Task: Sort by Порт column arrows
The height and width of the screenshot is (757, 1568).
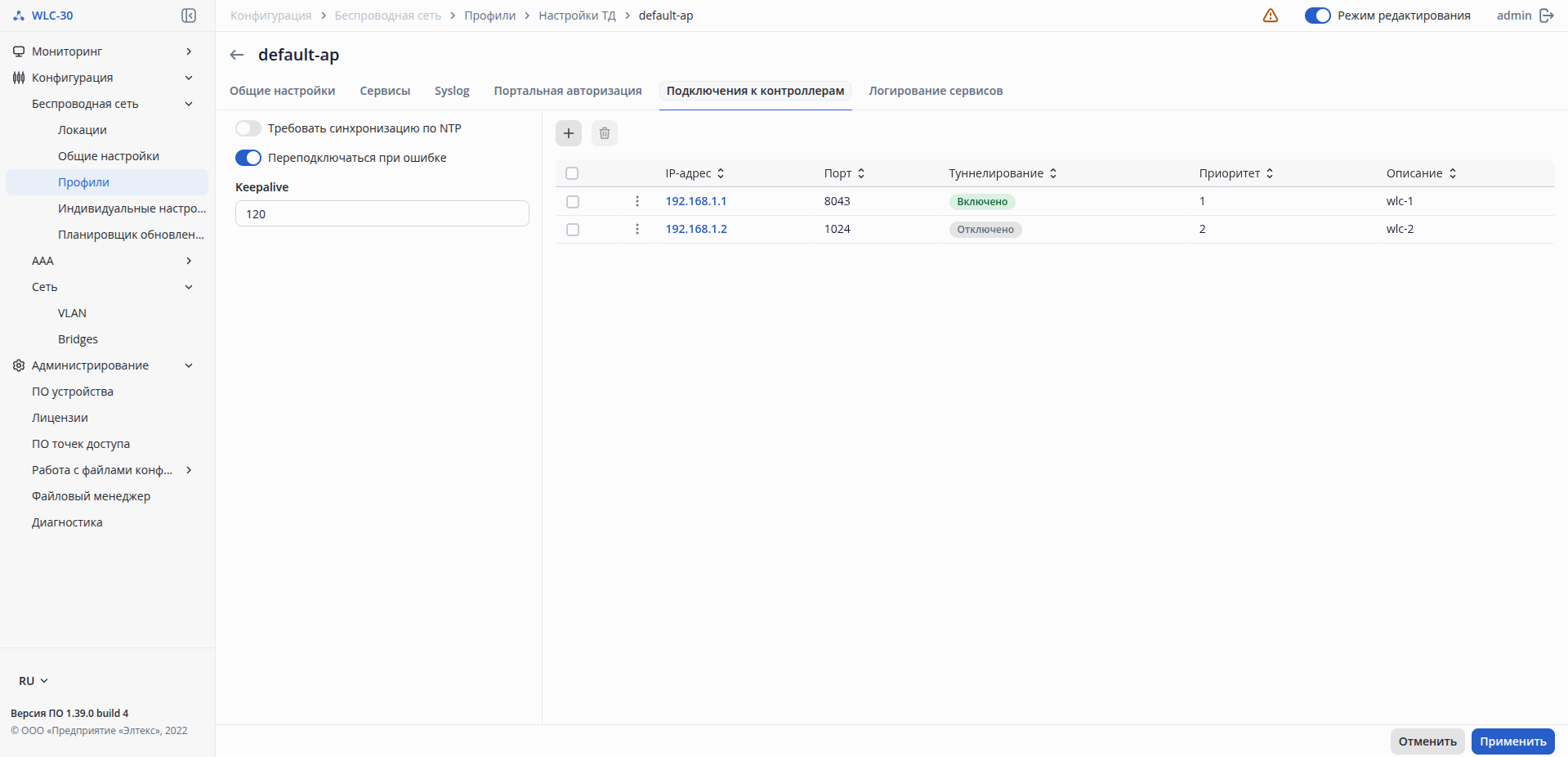Action: (x=861, y=173)
